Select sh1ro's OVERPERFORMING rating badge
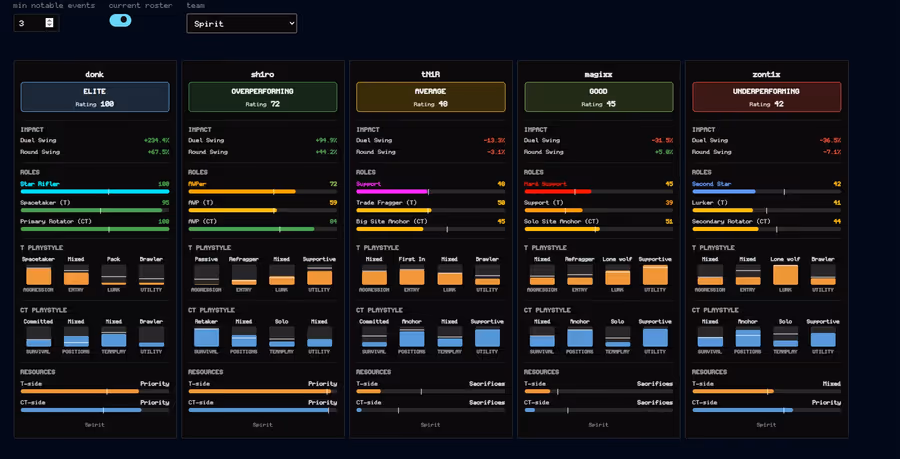This screenshot has width=900, height=459. click(263, 97)
